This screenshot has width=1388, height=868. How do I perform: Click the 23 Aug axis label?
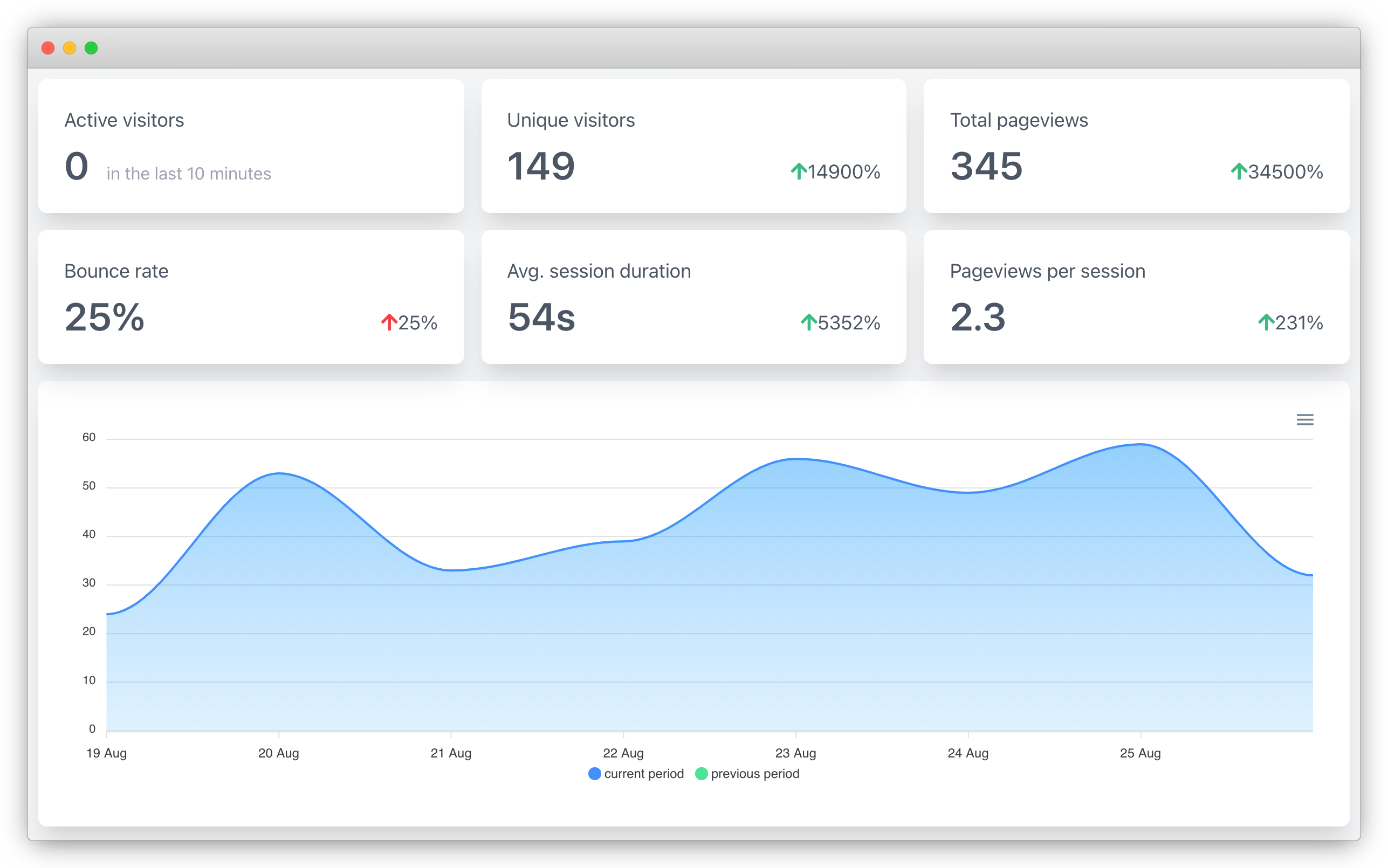click(795, 753)
